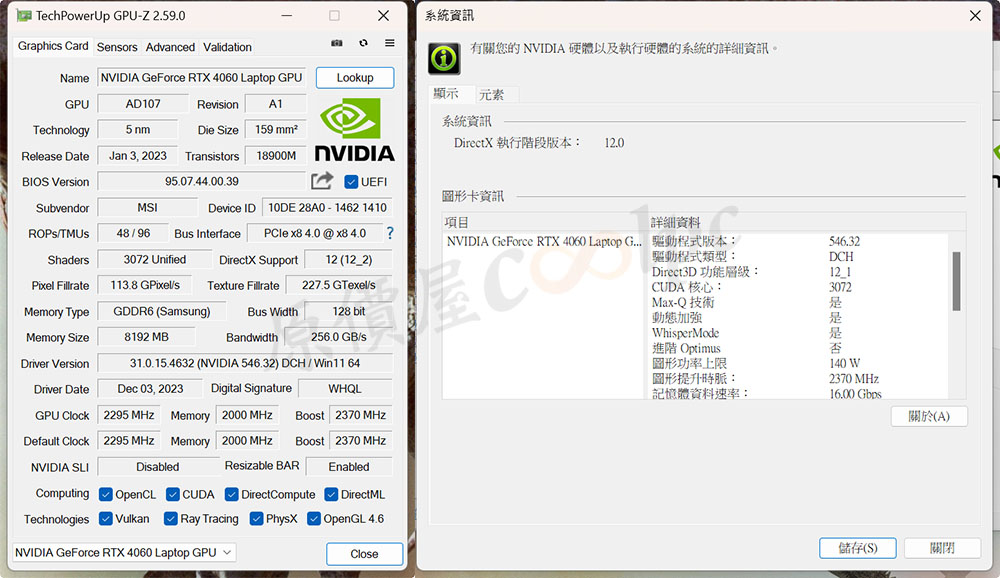This screenshot has width=1000, height=578.
Task: Click the 關於(A) button
Action: tap(929, 417)
